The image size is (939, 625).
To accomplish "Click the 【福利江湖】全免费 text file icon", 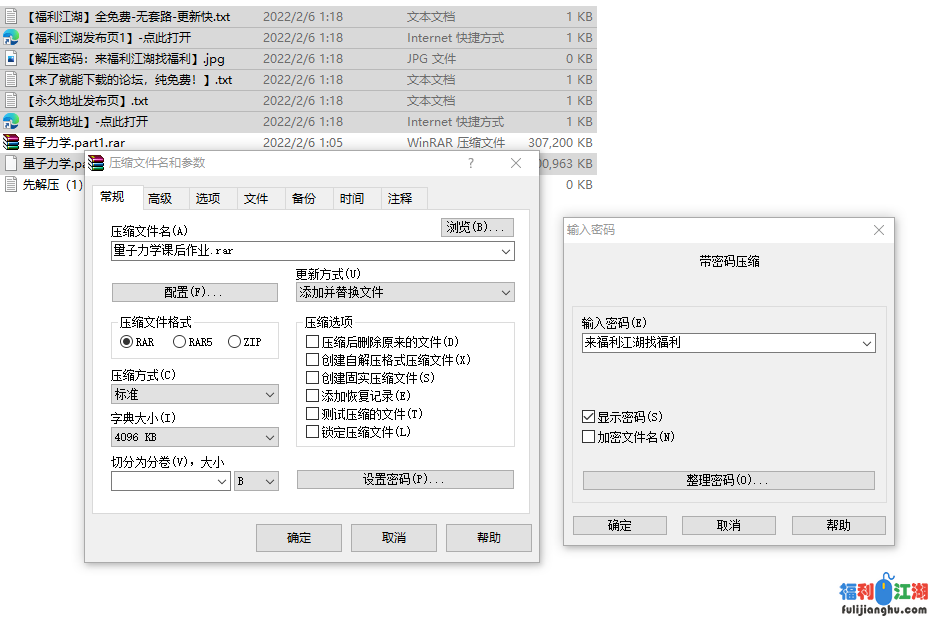I will 11,17.
